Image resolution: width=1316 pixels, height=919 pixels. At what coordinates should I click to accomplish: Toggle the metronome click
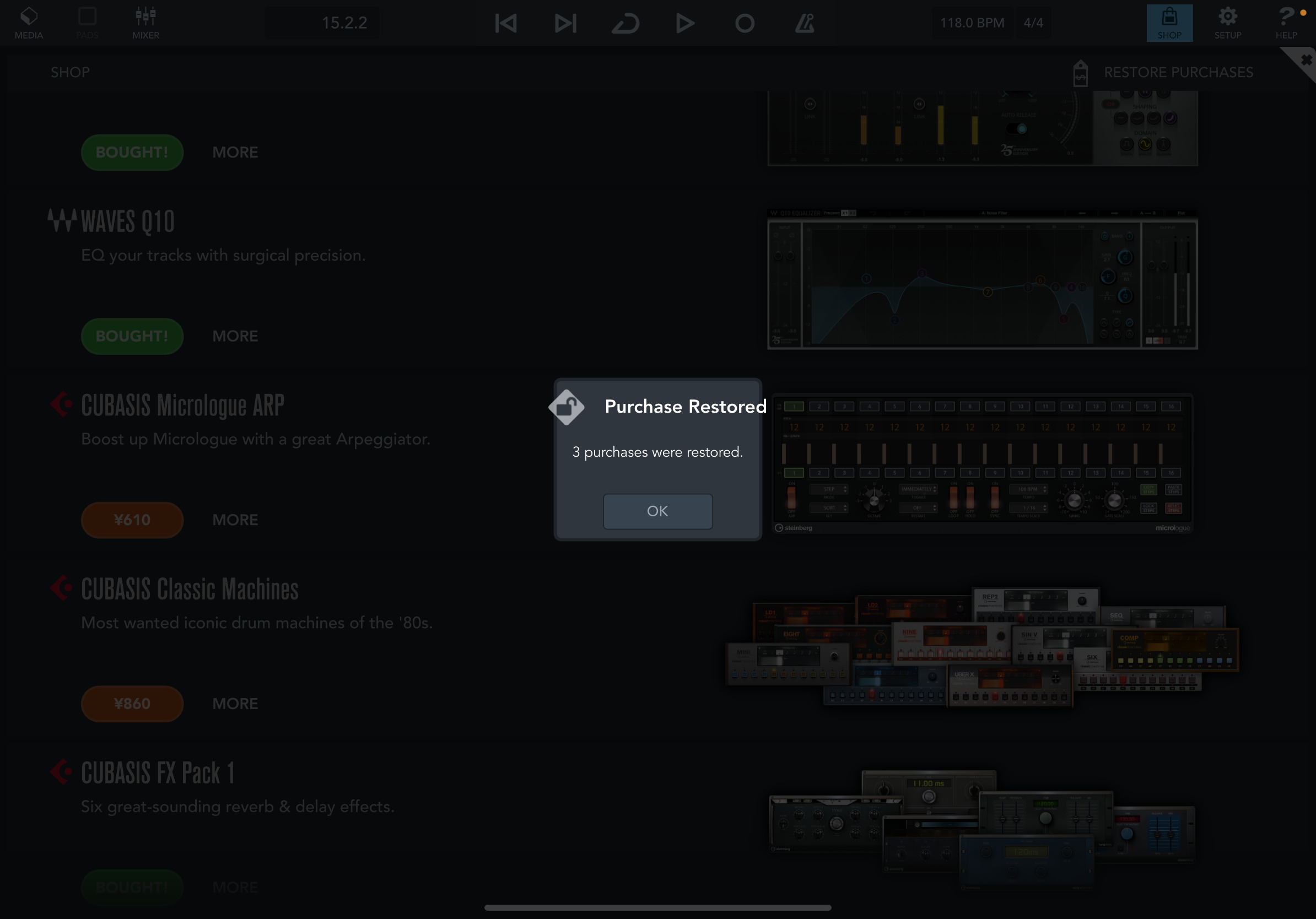point(804,23)
